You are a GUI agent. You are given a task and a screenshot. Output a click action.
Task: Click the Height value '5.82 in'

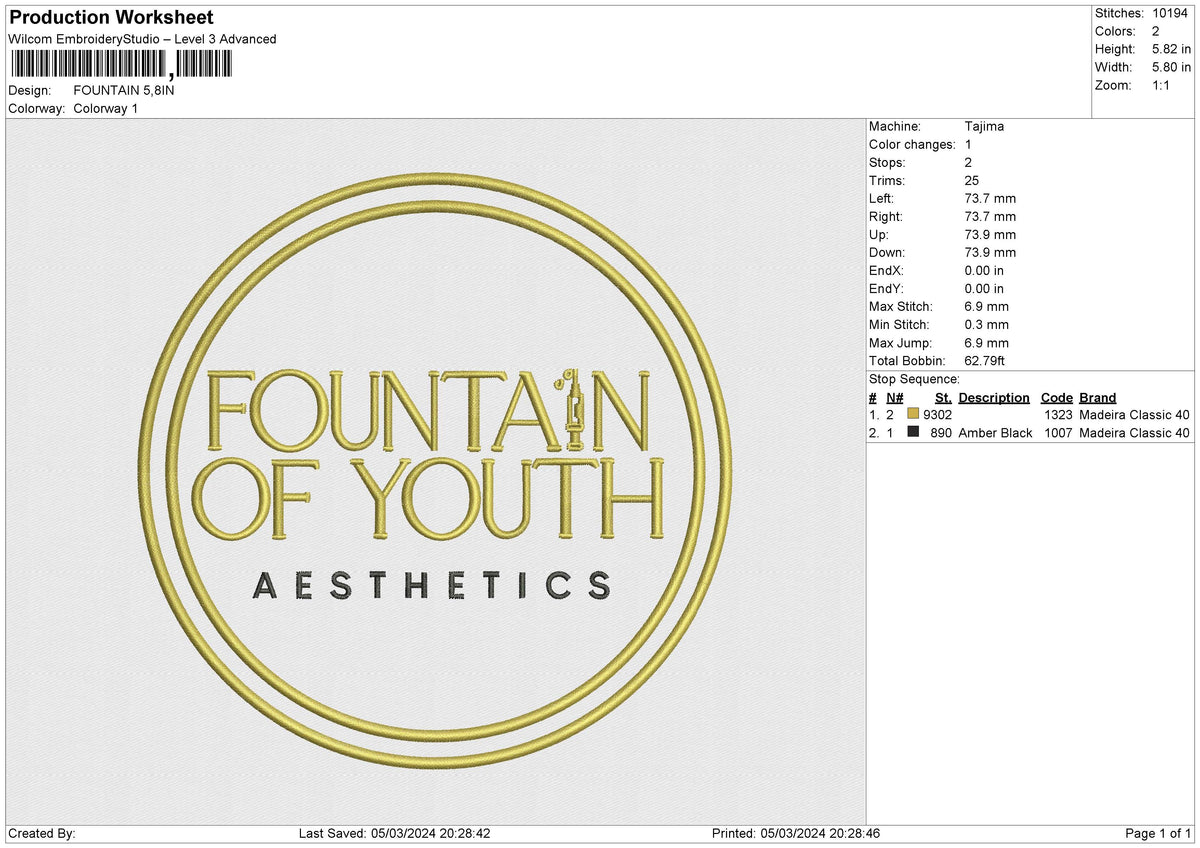(1172, 49)
